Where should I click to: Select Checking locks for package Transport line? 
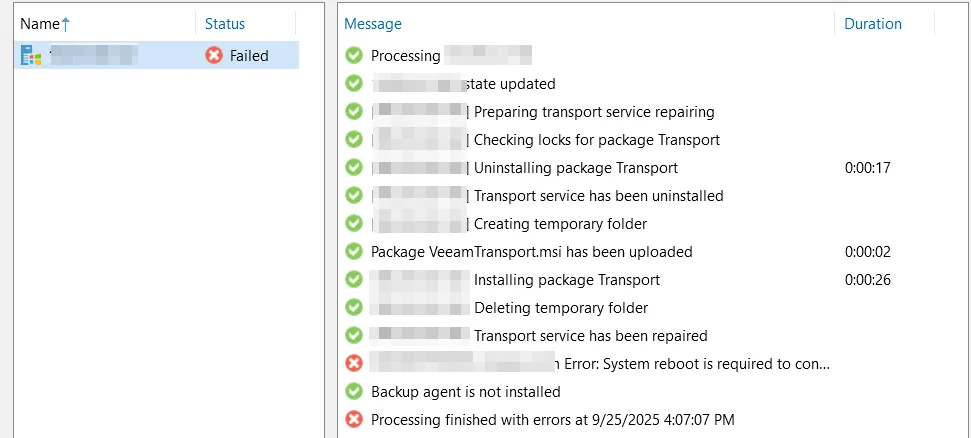coord(597,140)
